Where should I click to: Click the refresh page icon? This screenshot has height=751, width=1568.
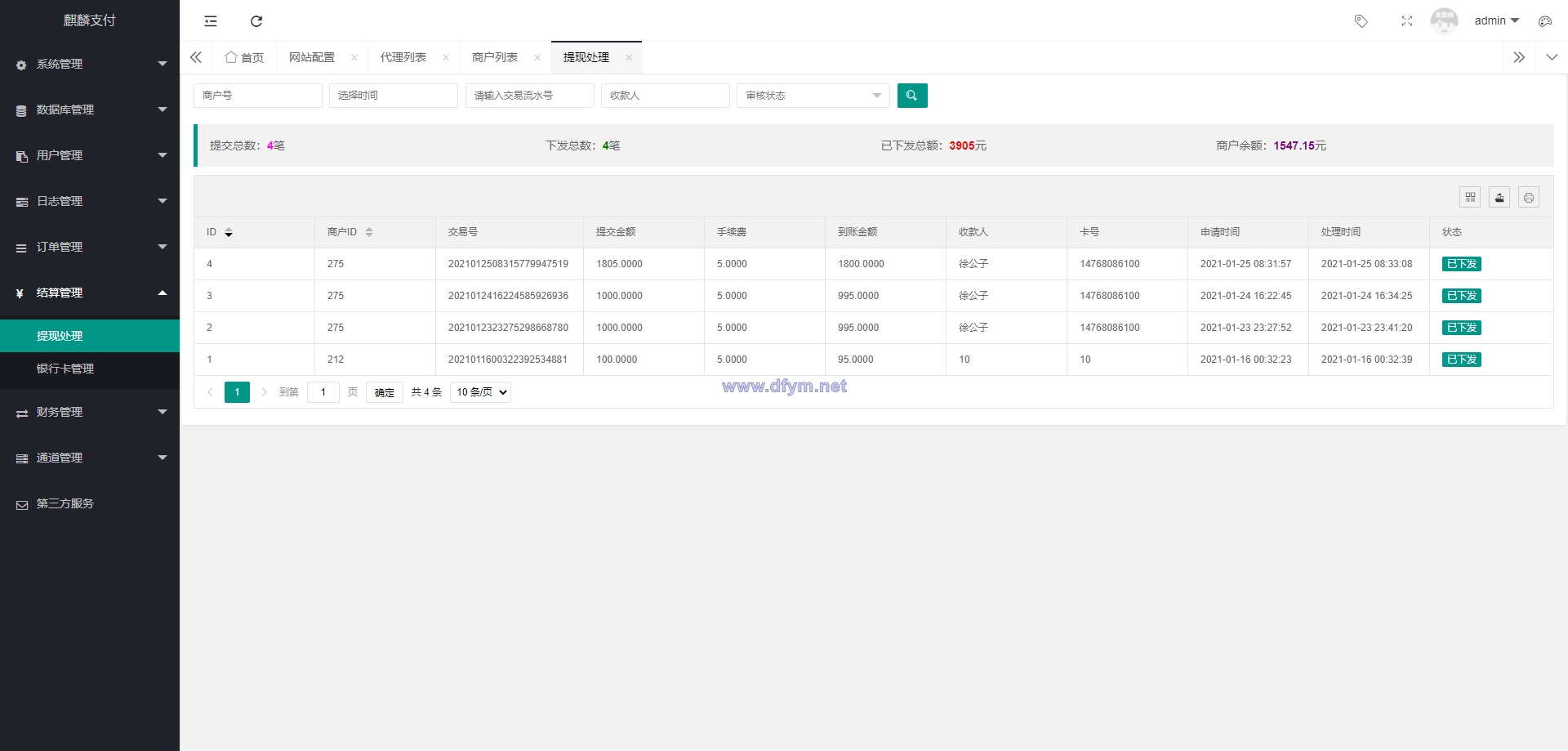point(256,21)
